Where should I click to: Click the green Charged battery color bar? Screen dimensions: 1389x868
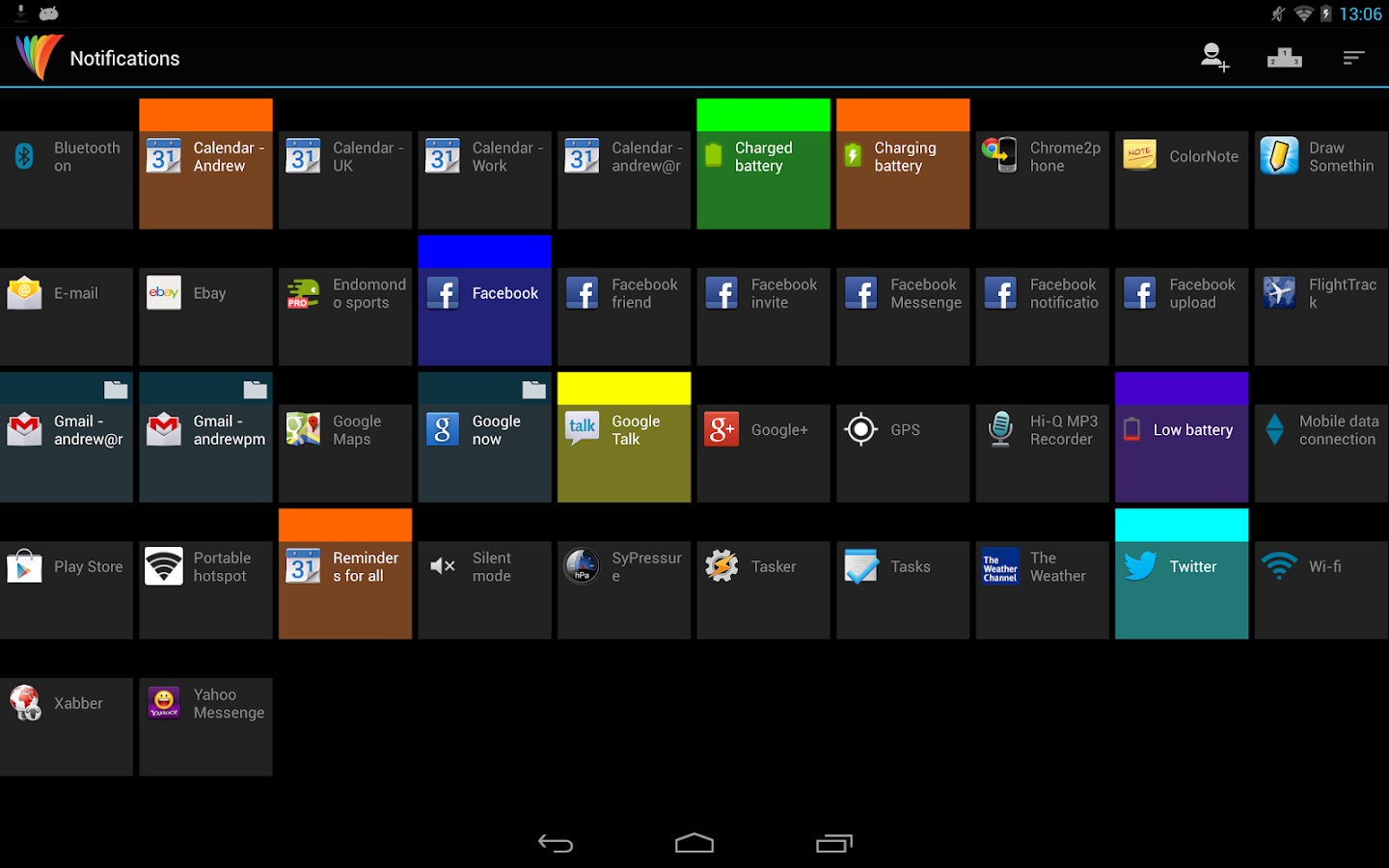[763, 115]
